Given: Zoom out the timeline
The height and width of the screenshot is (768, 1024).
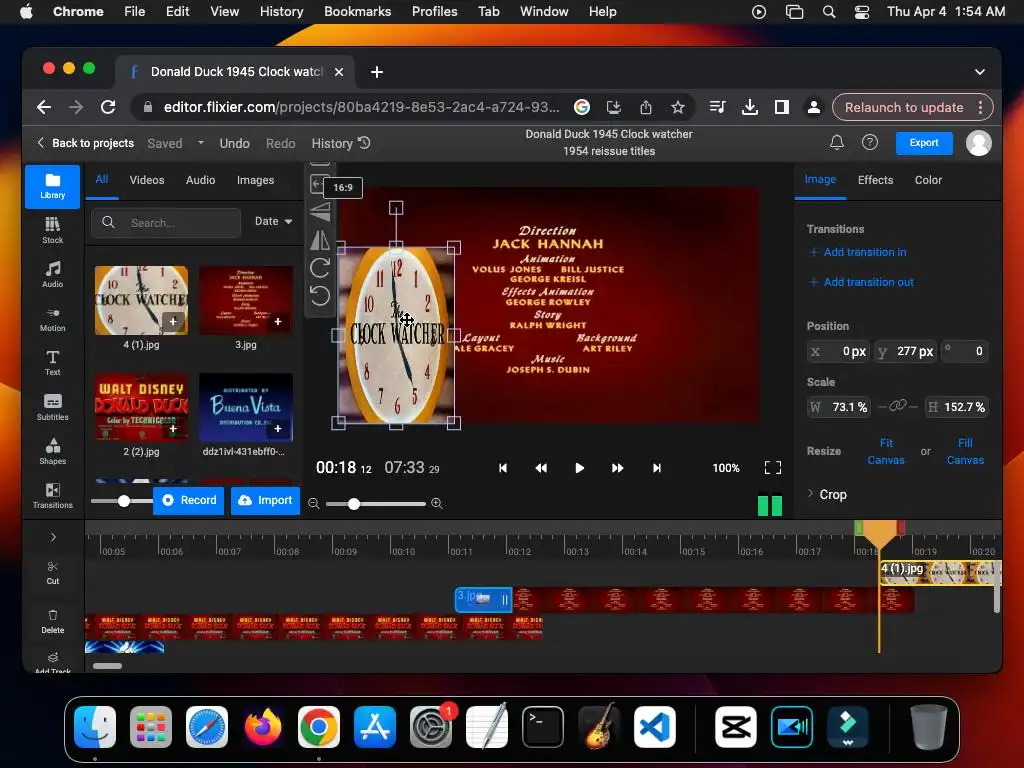Looking at the screenshot, I should click(313, 504).
